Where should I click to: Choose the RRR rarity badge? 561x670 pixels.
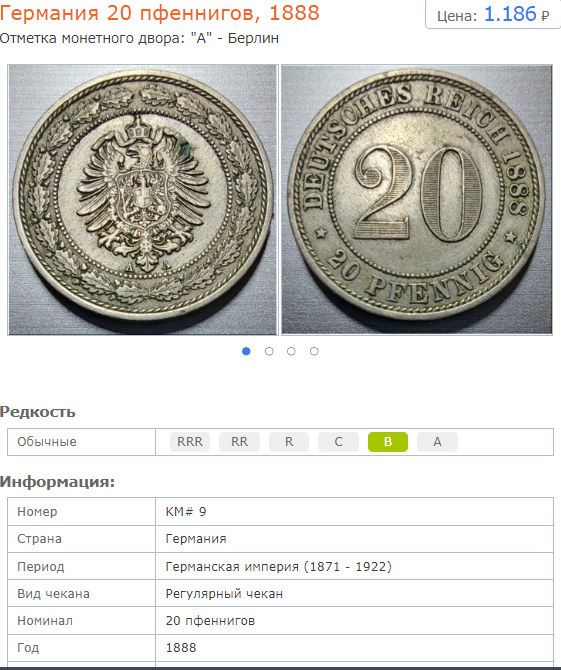(x=190, y=442)
